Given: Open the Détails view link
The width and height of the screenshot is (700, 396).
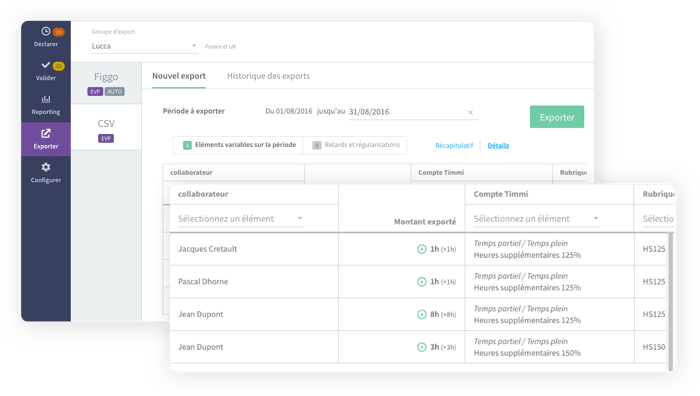Looking at the screenshot, I should click(498, 146).
